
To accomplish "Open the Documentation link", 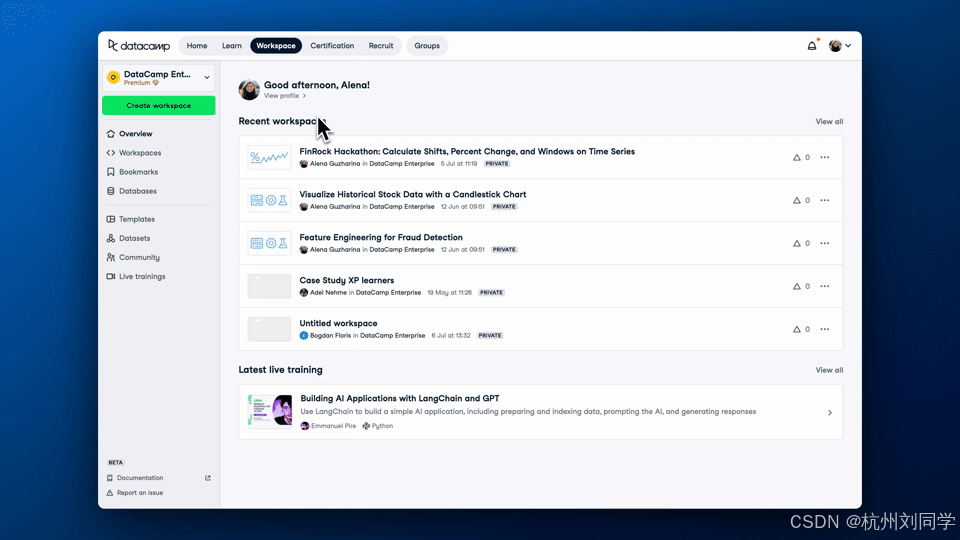I will click(x=140, y=478).
